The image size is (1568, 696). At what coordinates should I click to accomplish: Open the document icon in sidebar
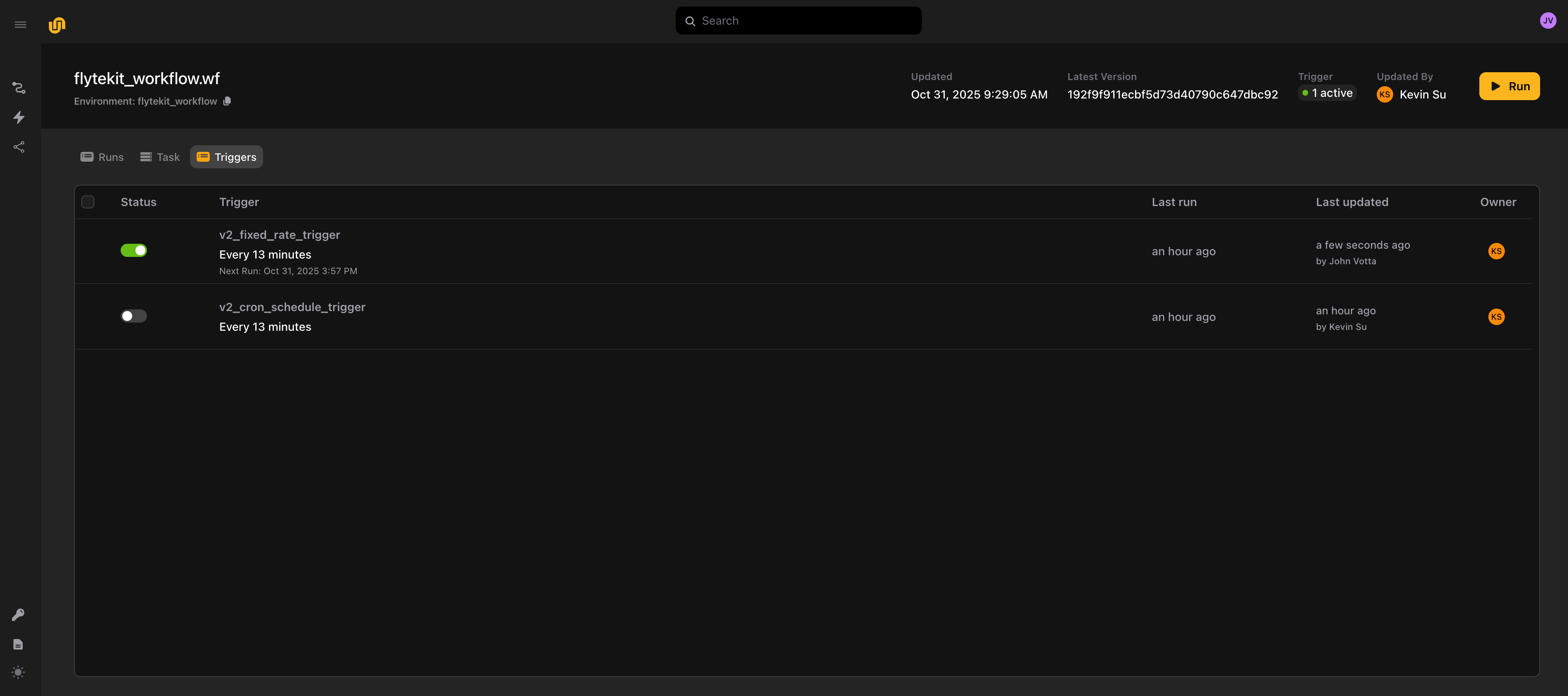coord(18,644)
